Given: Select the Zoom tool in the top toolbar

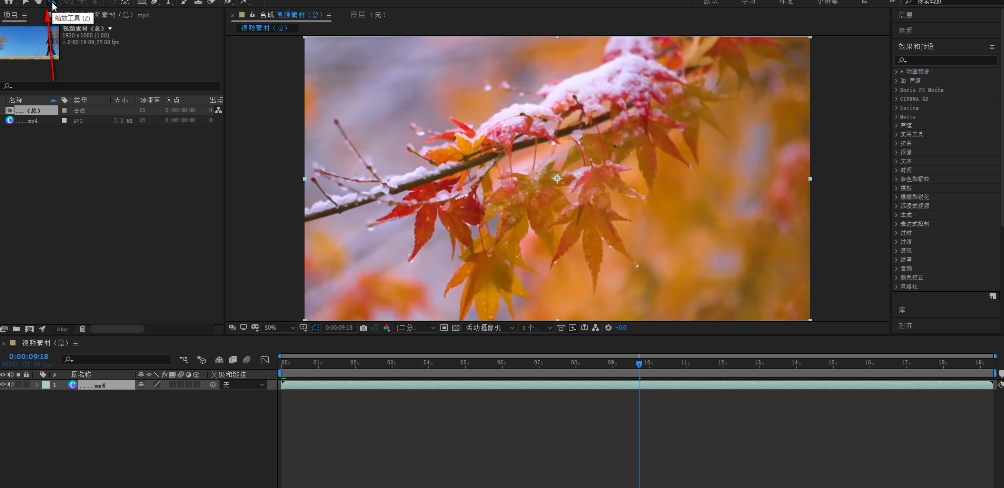Looking at the screenshot, I should click(x=52, y=3).
